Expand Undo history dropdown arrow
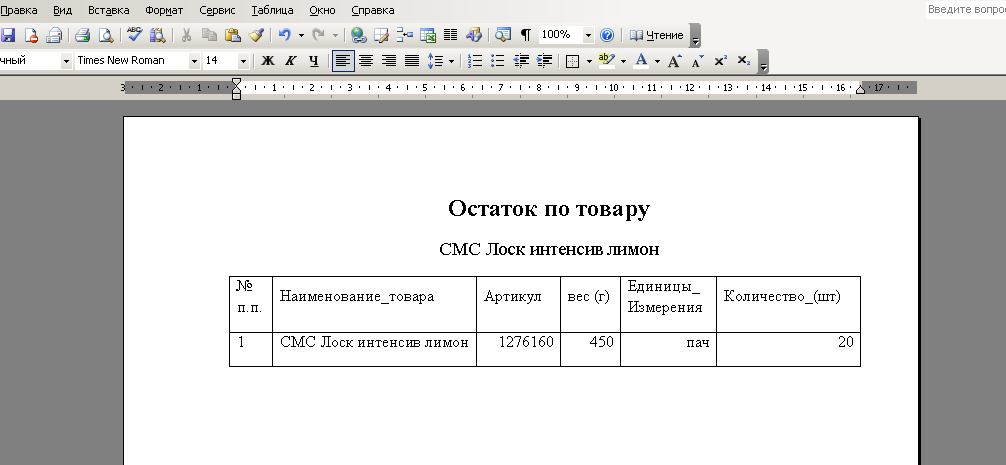The height and width of the screenshot is (465, 1006). (301, 35)
